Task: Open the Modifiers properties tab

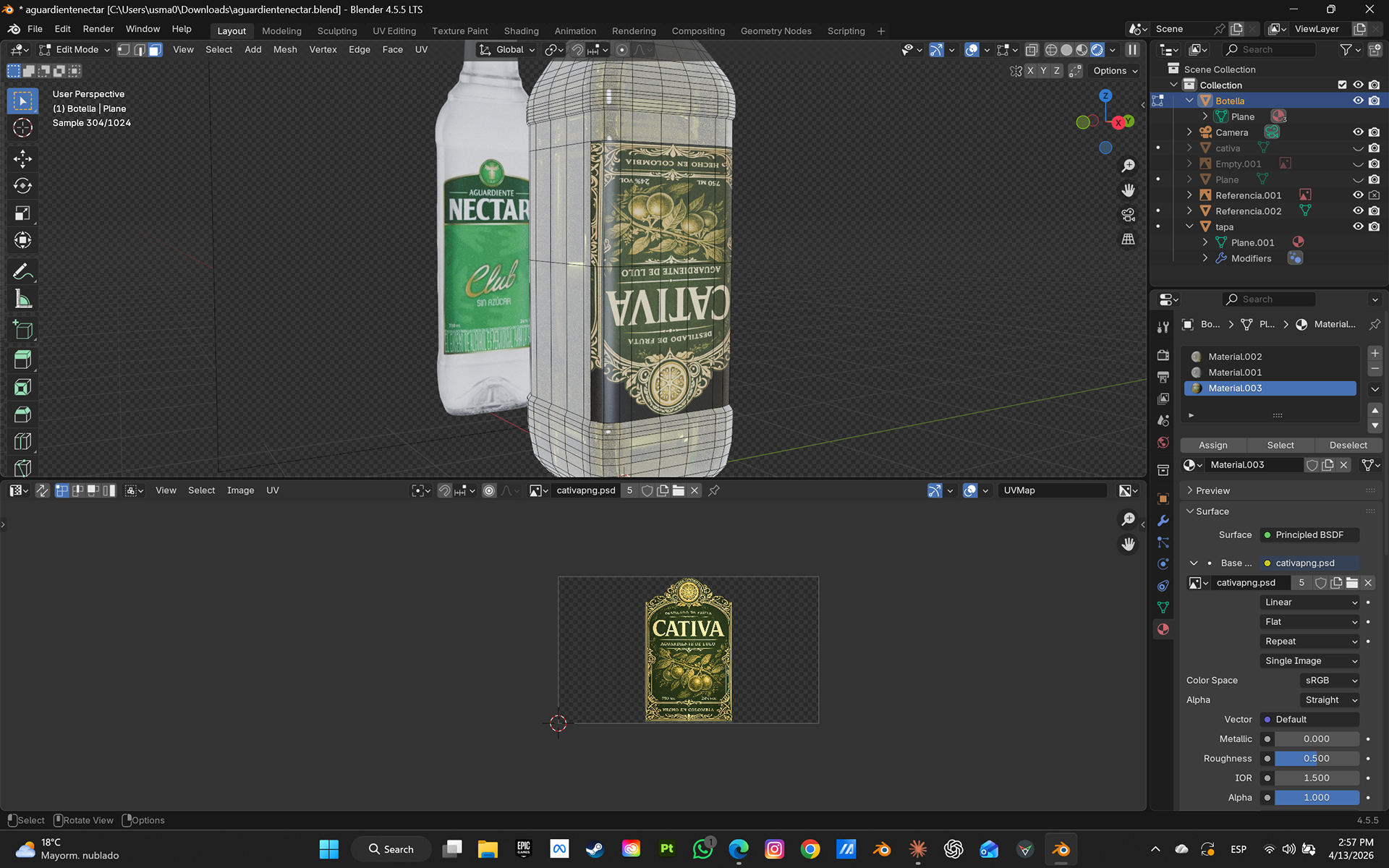Action: (x=1163, y=521)
